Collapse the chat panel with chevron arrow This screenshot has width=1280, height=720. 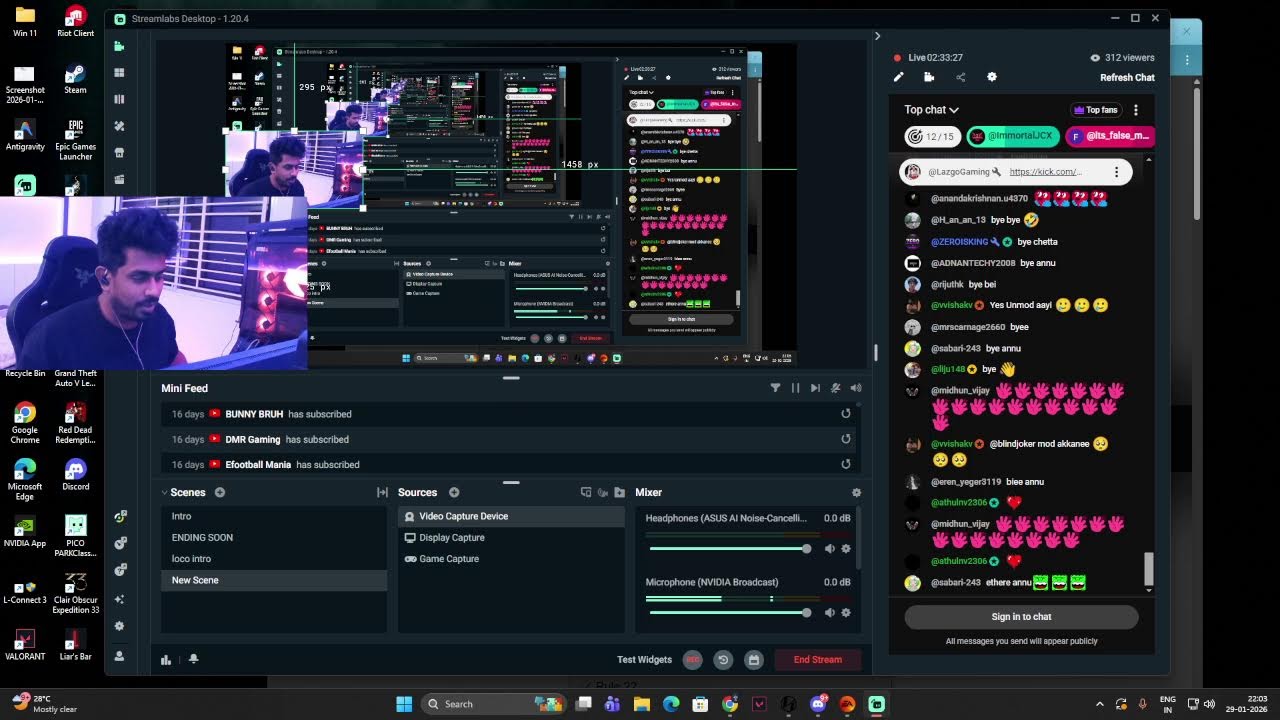[x=878, y=36]
